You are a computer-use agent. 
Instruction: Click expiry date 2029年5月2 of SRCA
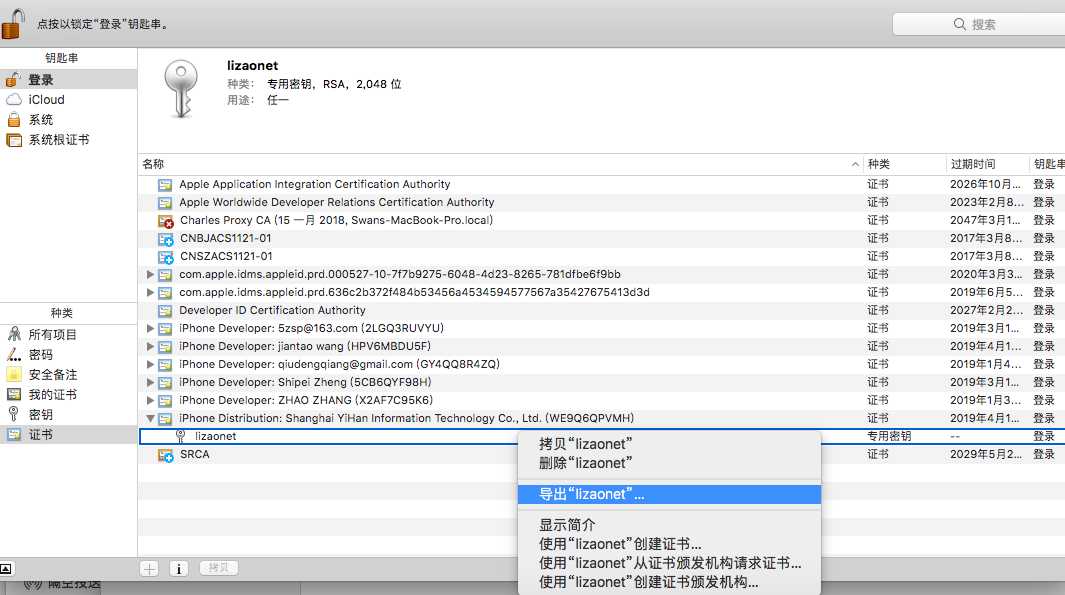pyautogui.click(x=985, y=454)
